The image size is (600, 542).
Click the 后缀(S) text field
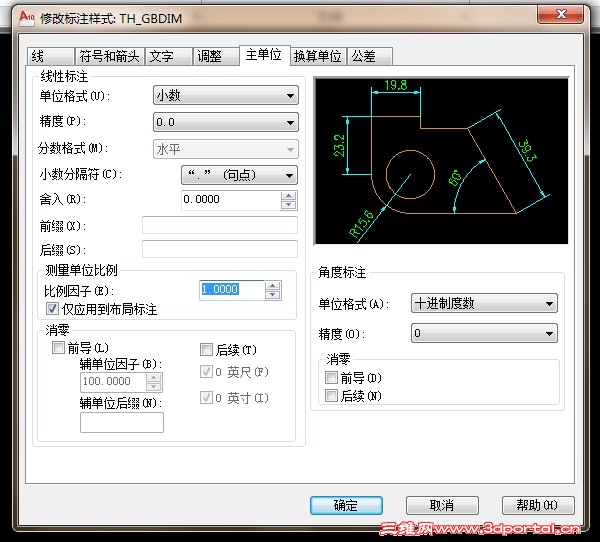220,249
